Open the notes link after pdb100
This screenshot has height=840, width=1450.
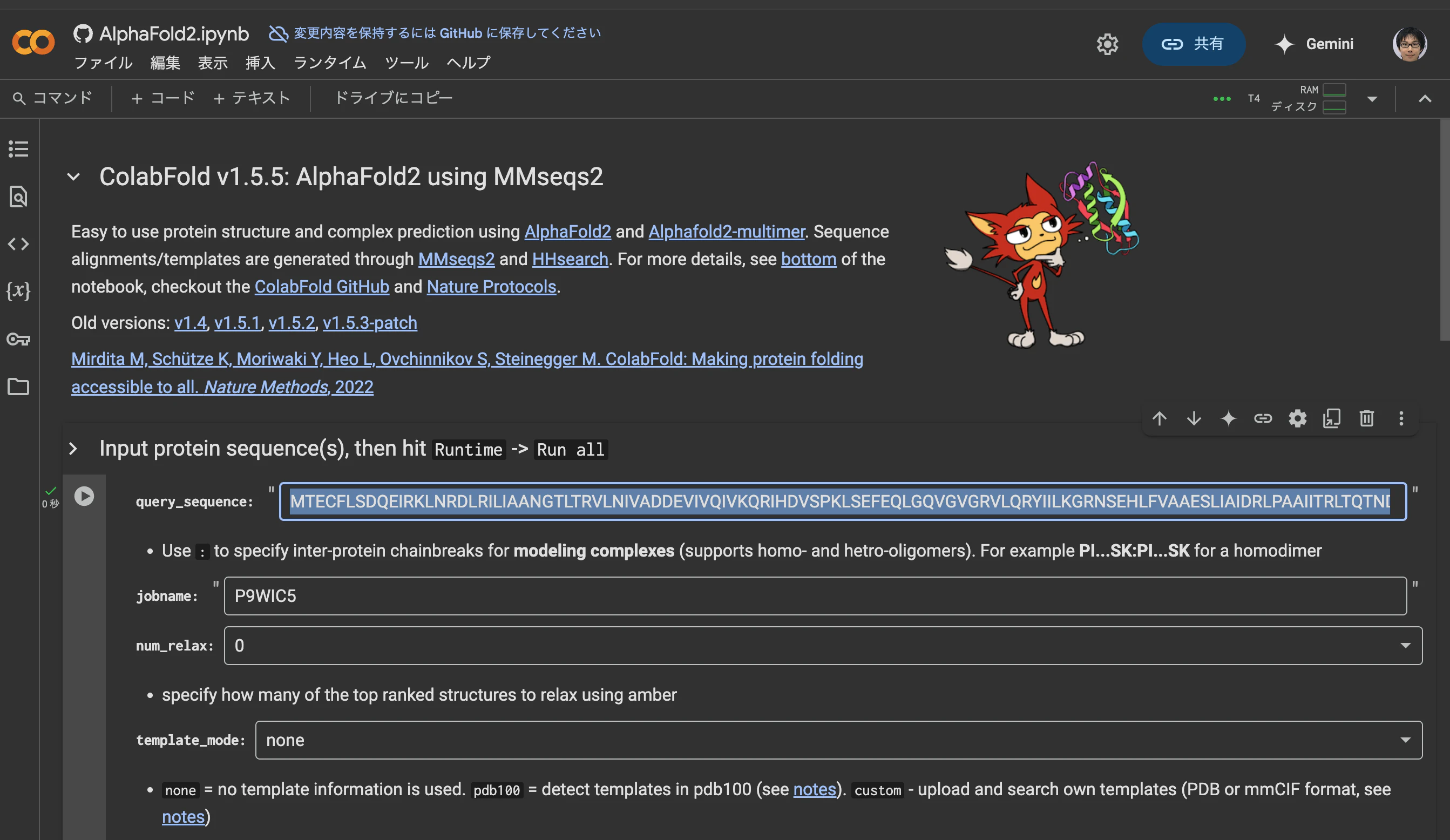click(x=814, y=789)
